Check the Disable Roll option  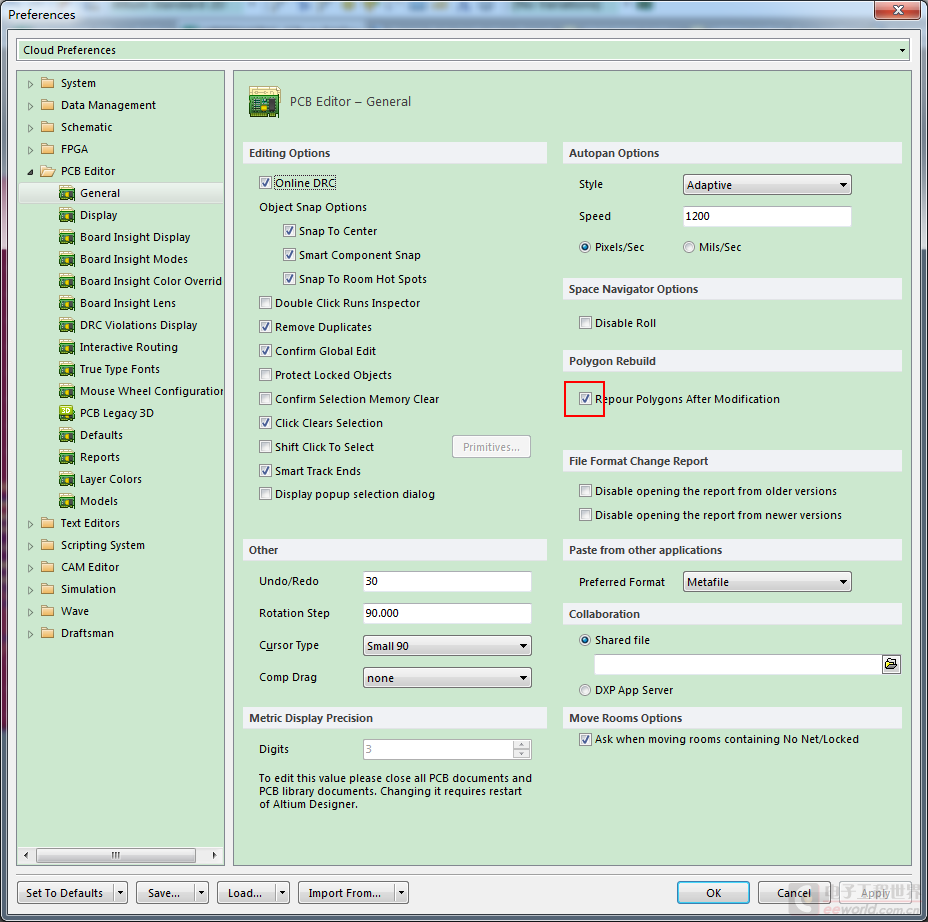tap(585, 323)
